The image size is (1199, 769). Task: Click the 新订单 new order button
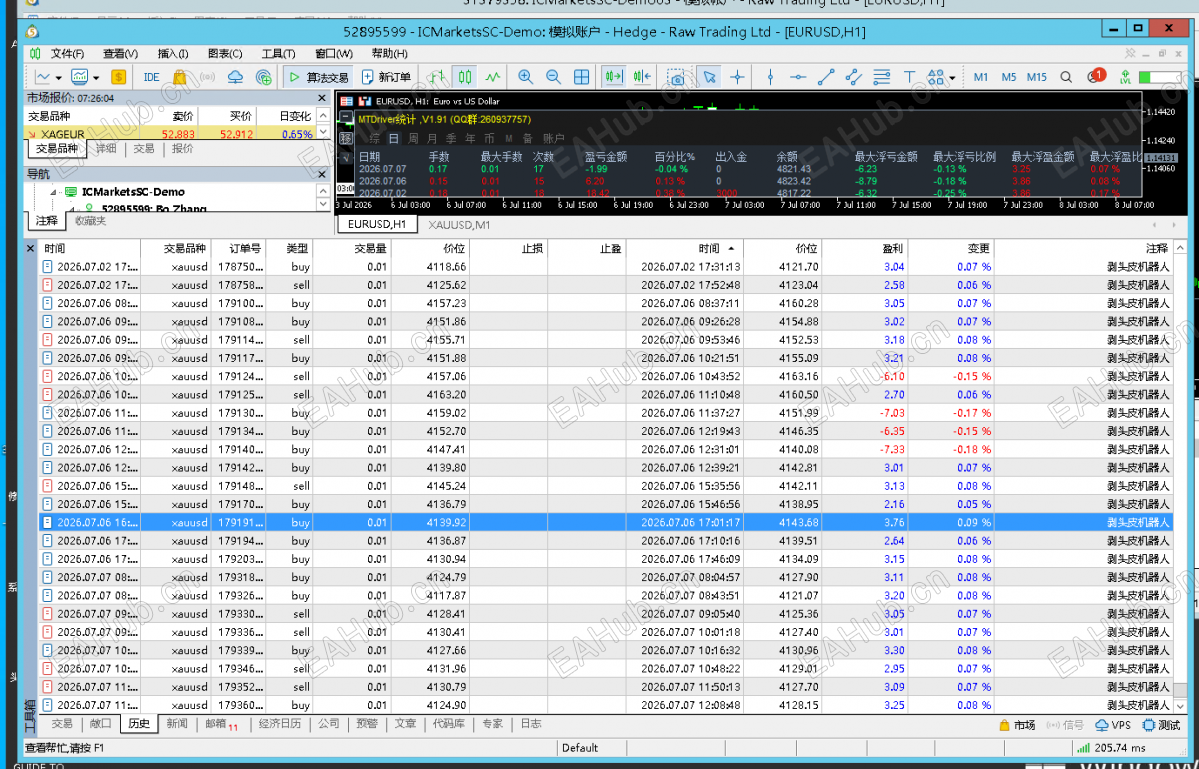click(386, 77)
